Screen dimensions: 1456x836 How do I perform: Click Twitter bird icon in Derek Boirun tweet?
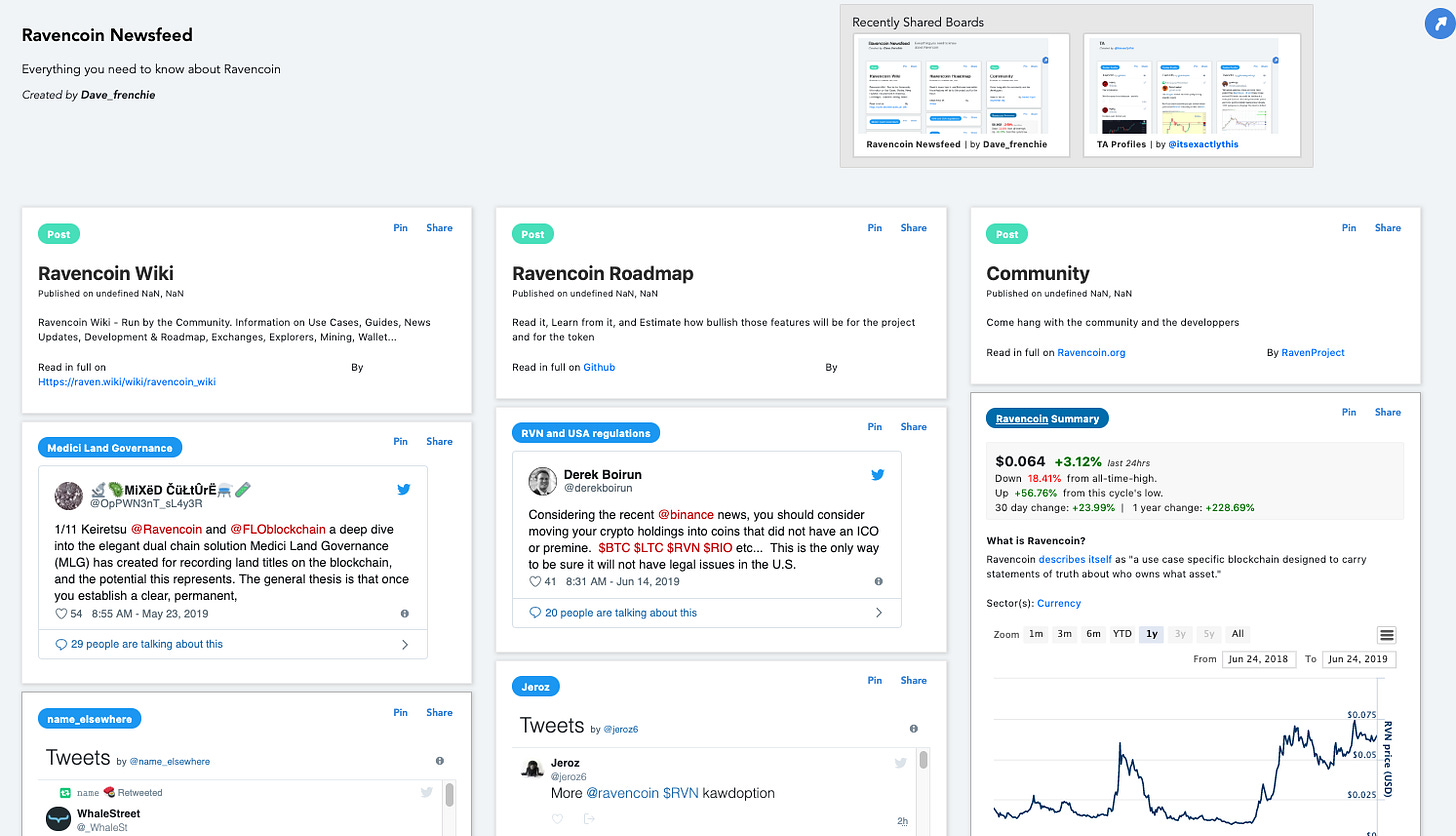[x=877, y=475]
